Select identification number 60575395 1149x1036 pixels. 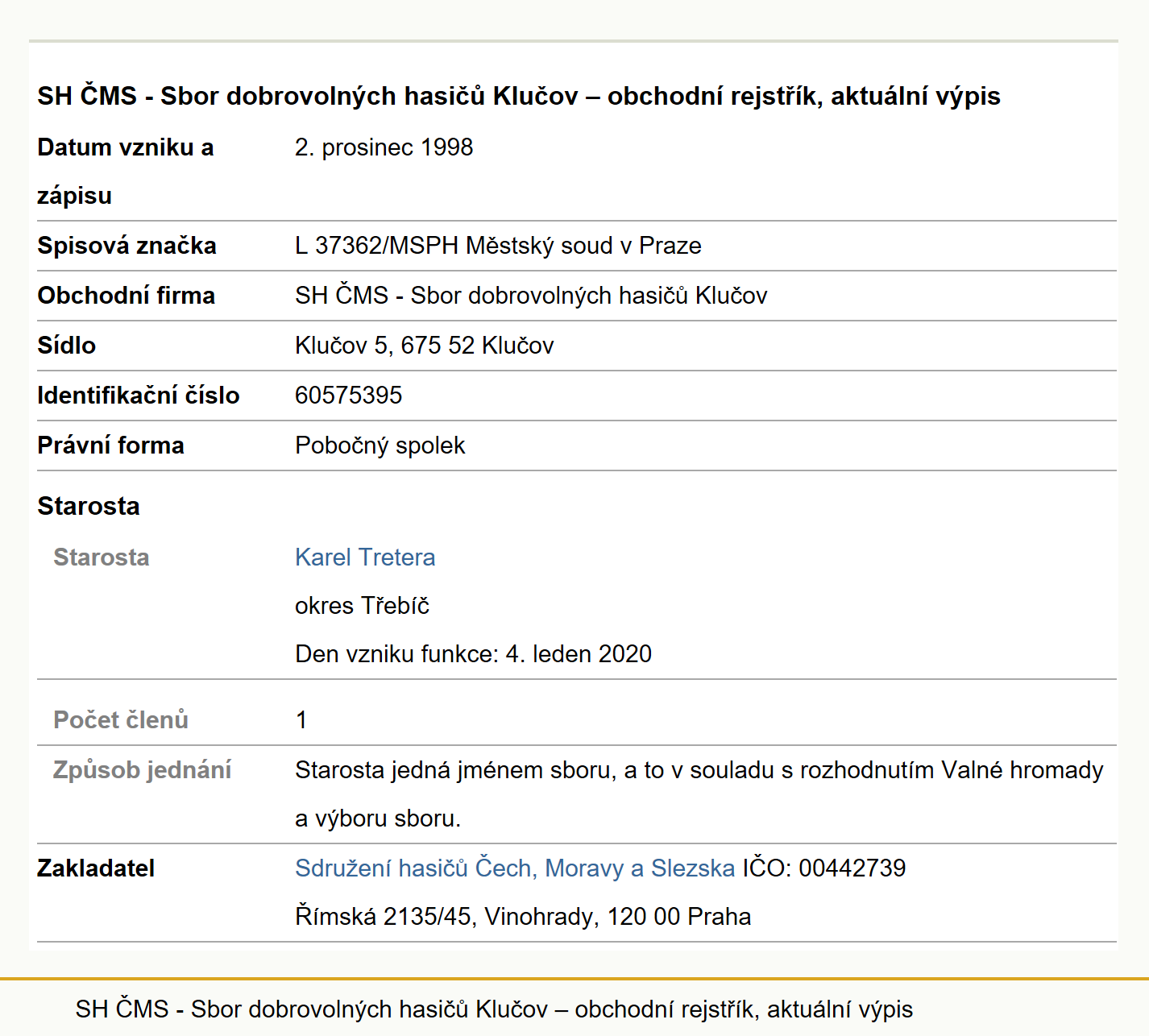point(348,396)
